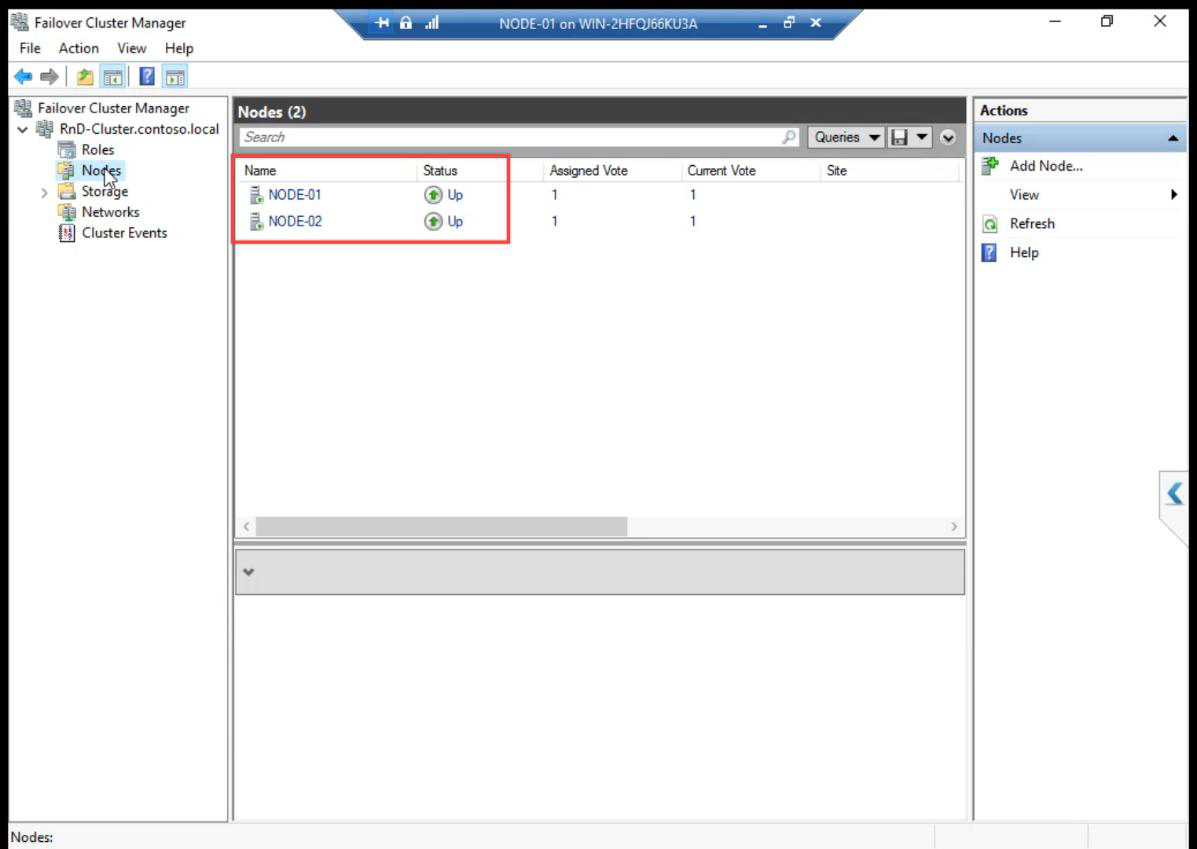Select Roles in the tree
The height and width of the screenshot is (849, 1197).
(98, 150)
